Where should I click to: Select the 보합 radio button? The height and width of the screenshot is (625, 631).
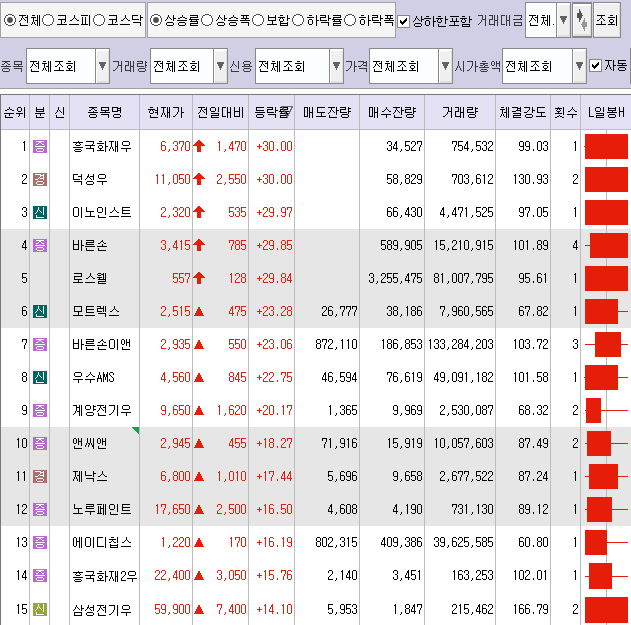tap(258, 20)
